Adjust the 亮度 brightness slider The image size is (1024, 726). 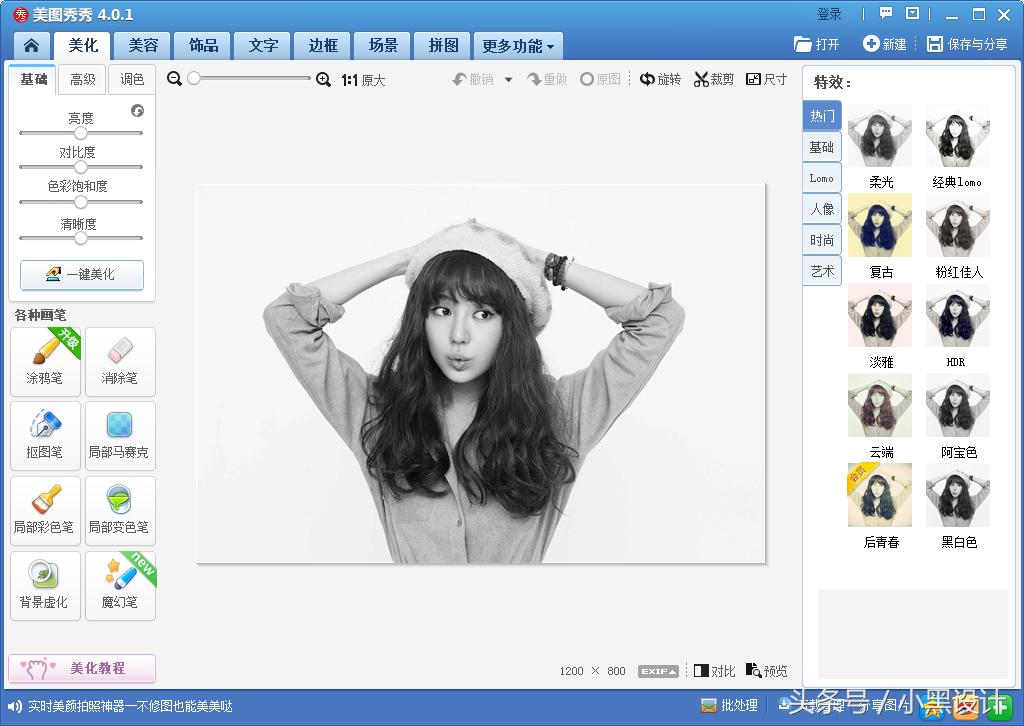point(81,133)
